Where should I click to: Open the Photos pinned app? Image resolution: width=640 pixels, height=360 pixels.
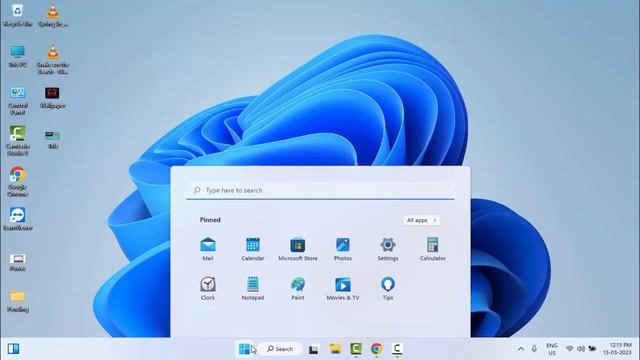tap(342, 249)
